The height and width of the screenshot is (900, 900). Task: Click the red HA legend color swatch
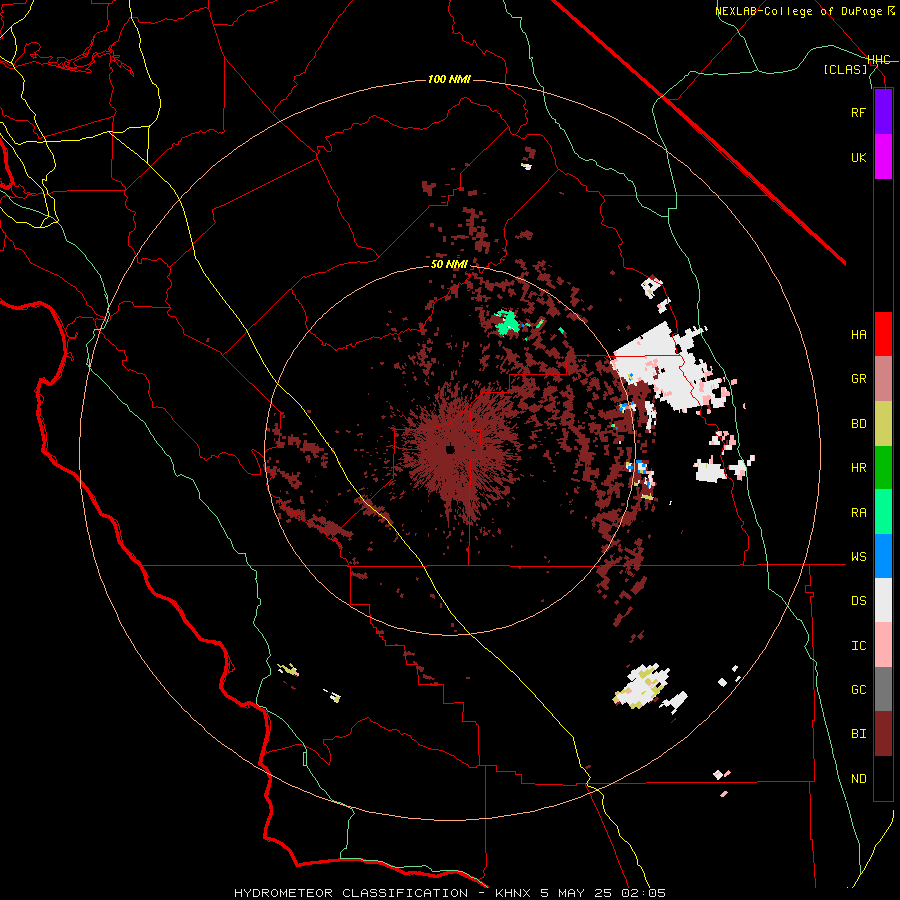883,334
